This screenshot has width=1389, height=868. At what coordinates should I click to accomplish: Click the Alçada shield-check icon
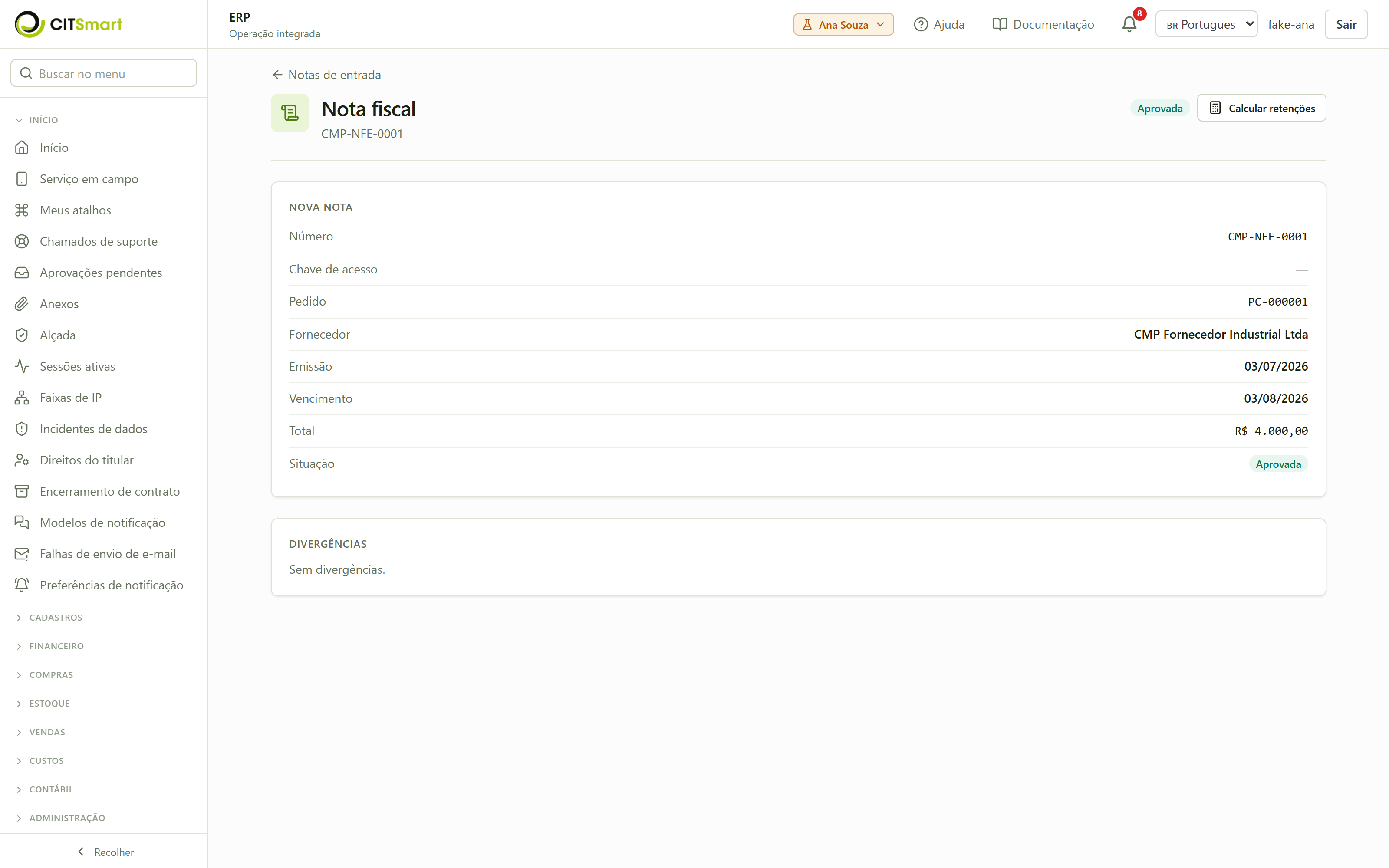point(22,335)
